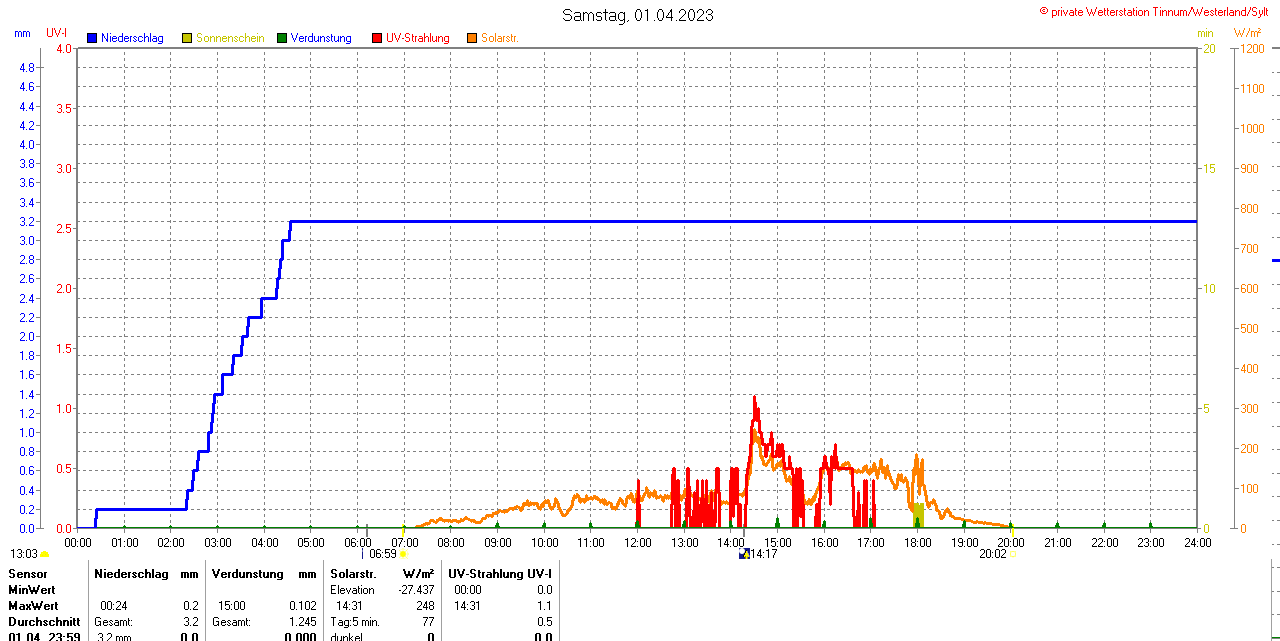
Task: Click the Solarstr. legend label
Action: pos(499,38)
